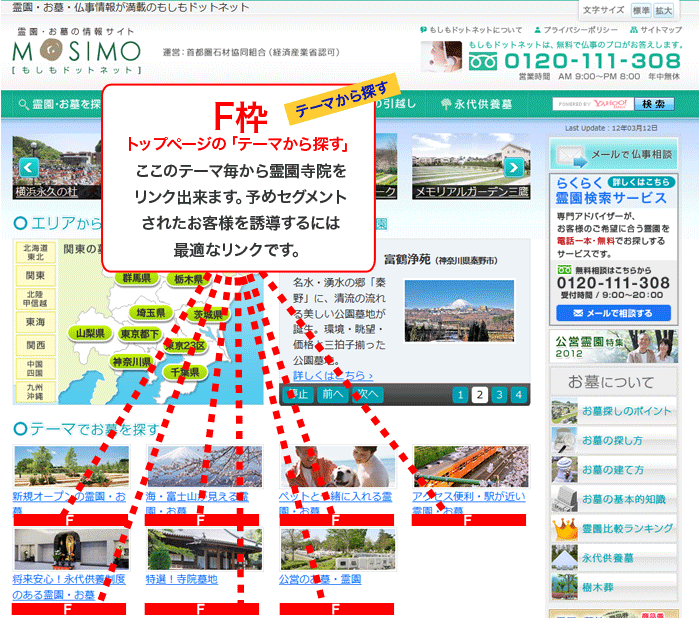Open お墓探しのポイント sidebar item
The image size is (700, 619).
pyautogui.click(x=613, y=411)
